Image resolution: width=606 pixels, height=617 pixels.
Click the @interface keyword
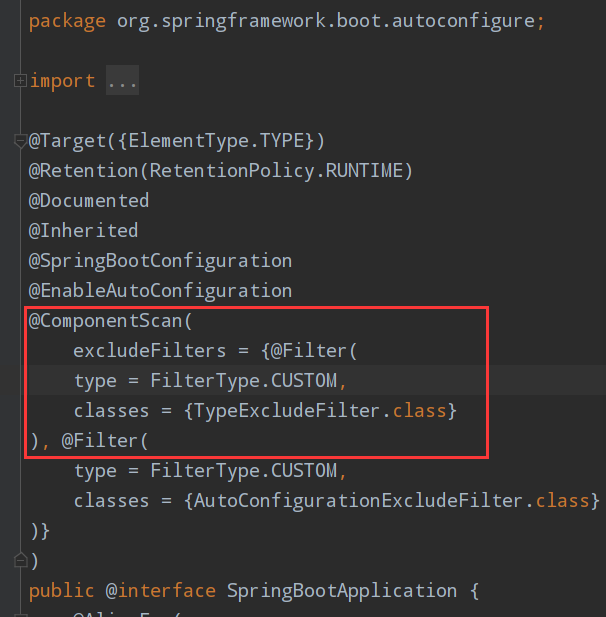161,591
